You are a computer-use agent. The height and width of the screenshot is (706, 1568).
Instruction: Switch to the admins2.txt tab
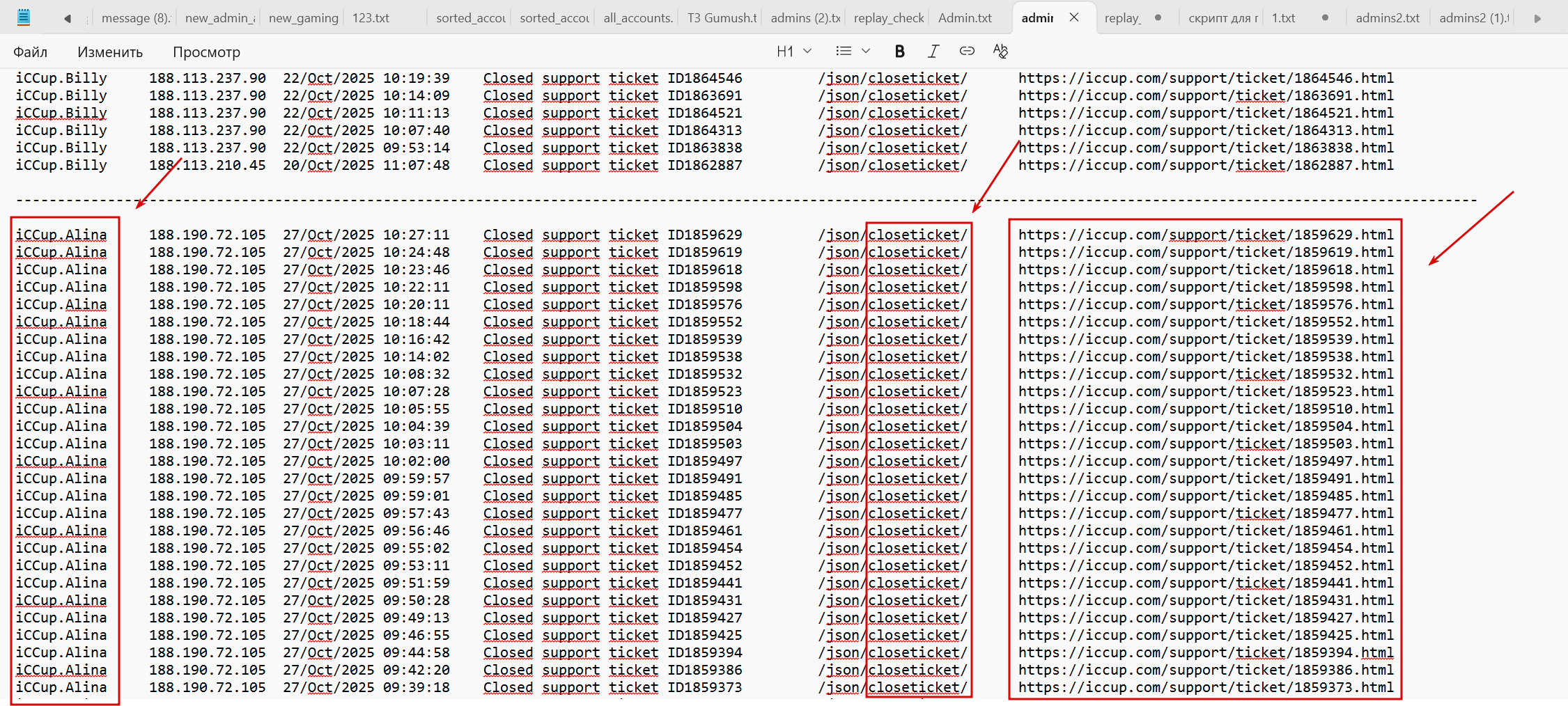click(1388, 18)
